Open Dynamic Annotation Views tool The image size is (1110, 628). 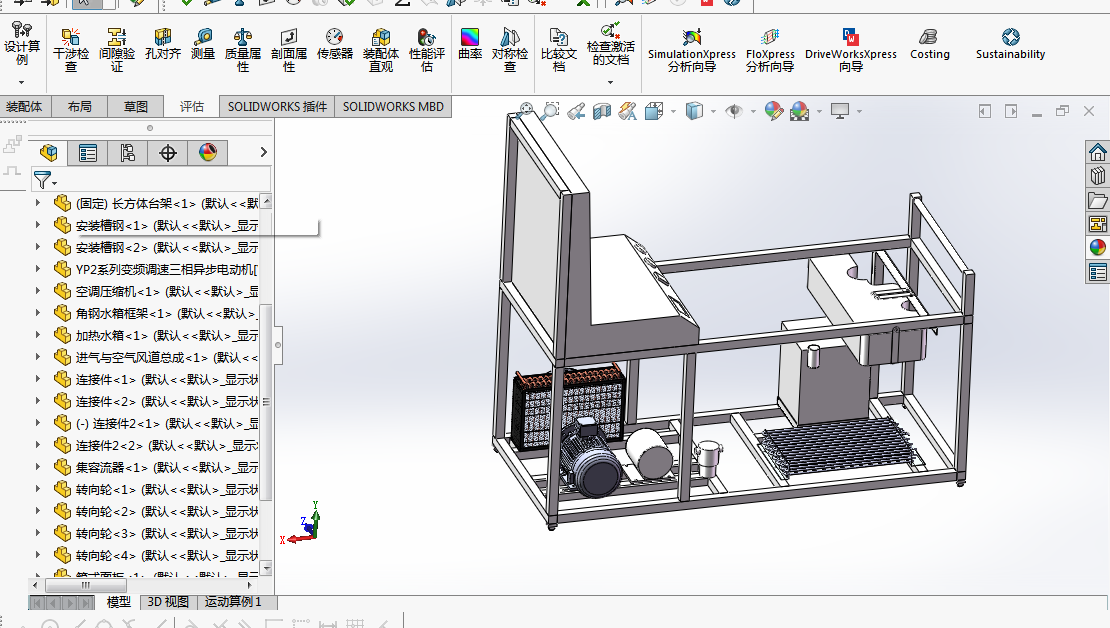coord(627,111)
